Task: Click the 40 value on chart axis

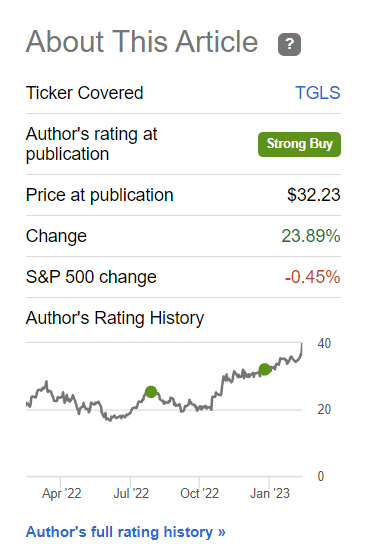Action: pos(324,343)
